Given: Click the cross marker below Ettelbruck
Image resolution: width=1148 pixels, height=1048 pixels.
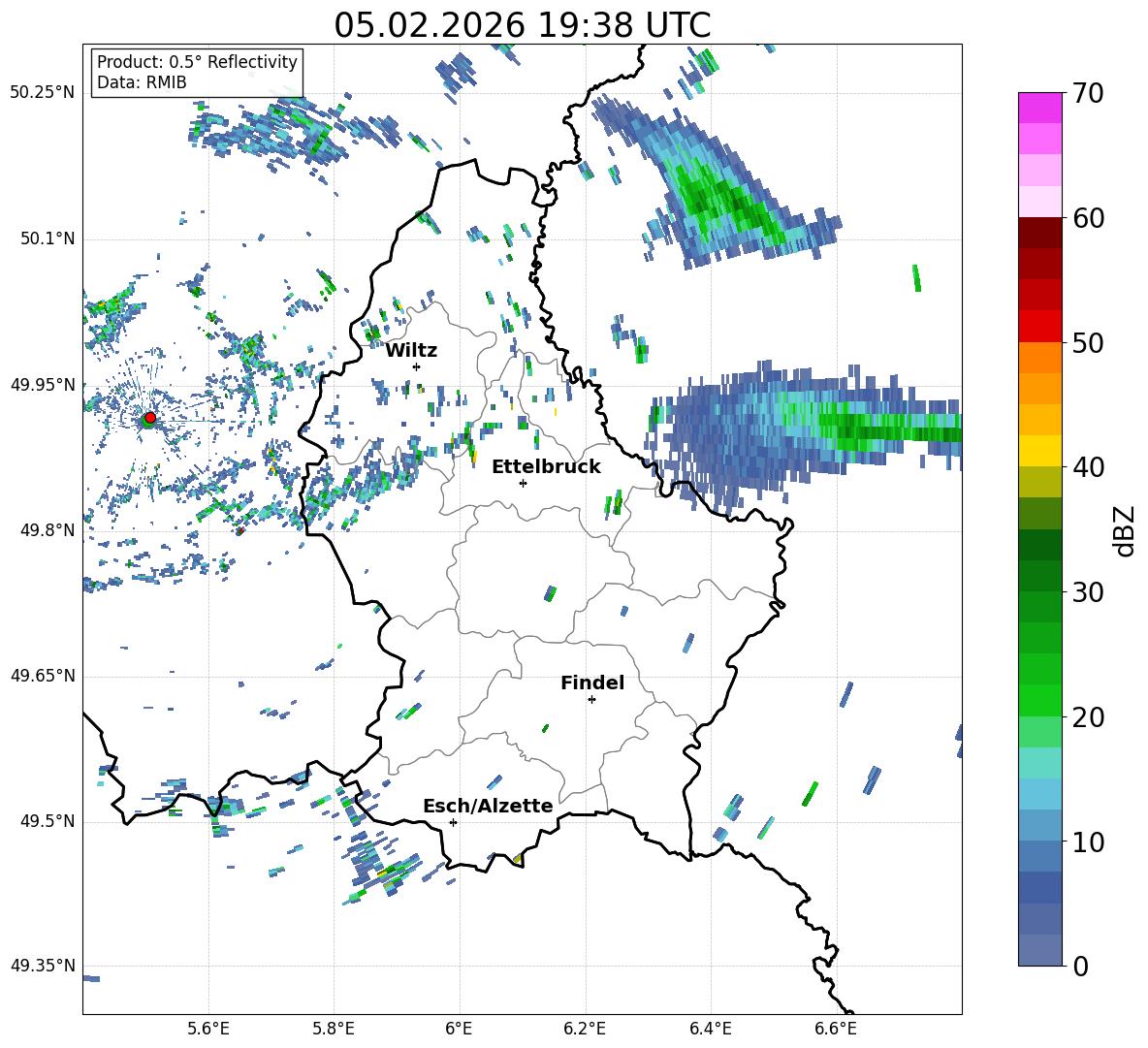Looking at the screenshot, I should coord(523,483).
